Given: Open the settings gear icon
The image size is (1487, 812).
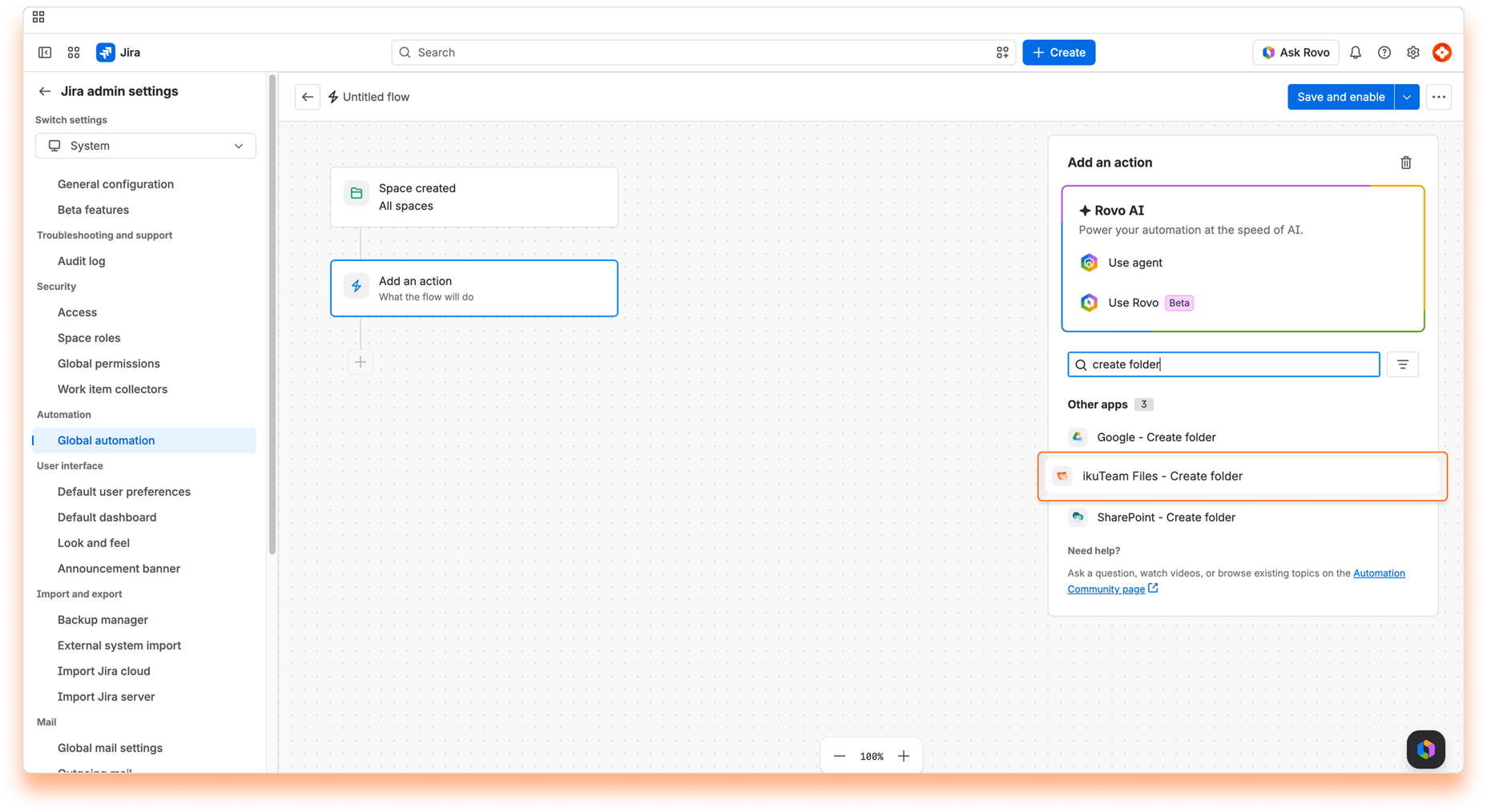Looking at the screenshot, I should 1413,53.
